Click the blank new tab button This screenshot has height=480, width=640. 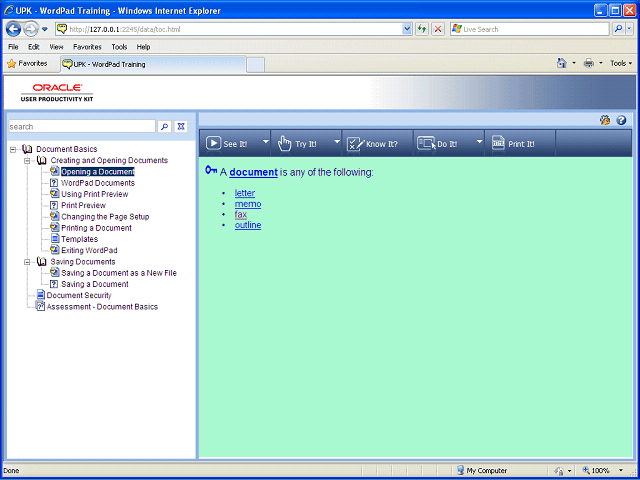[256, 65]
